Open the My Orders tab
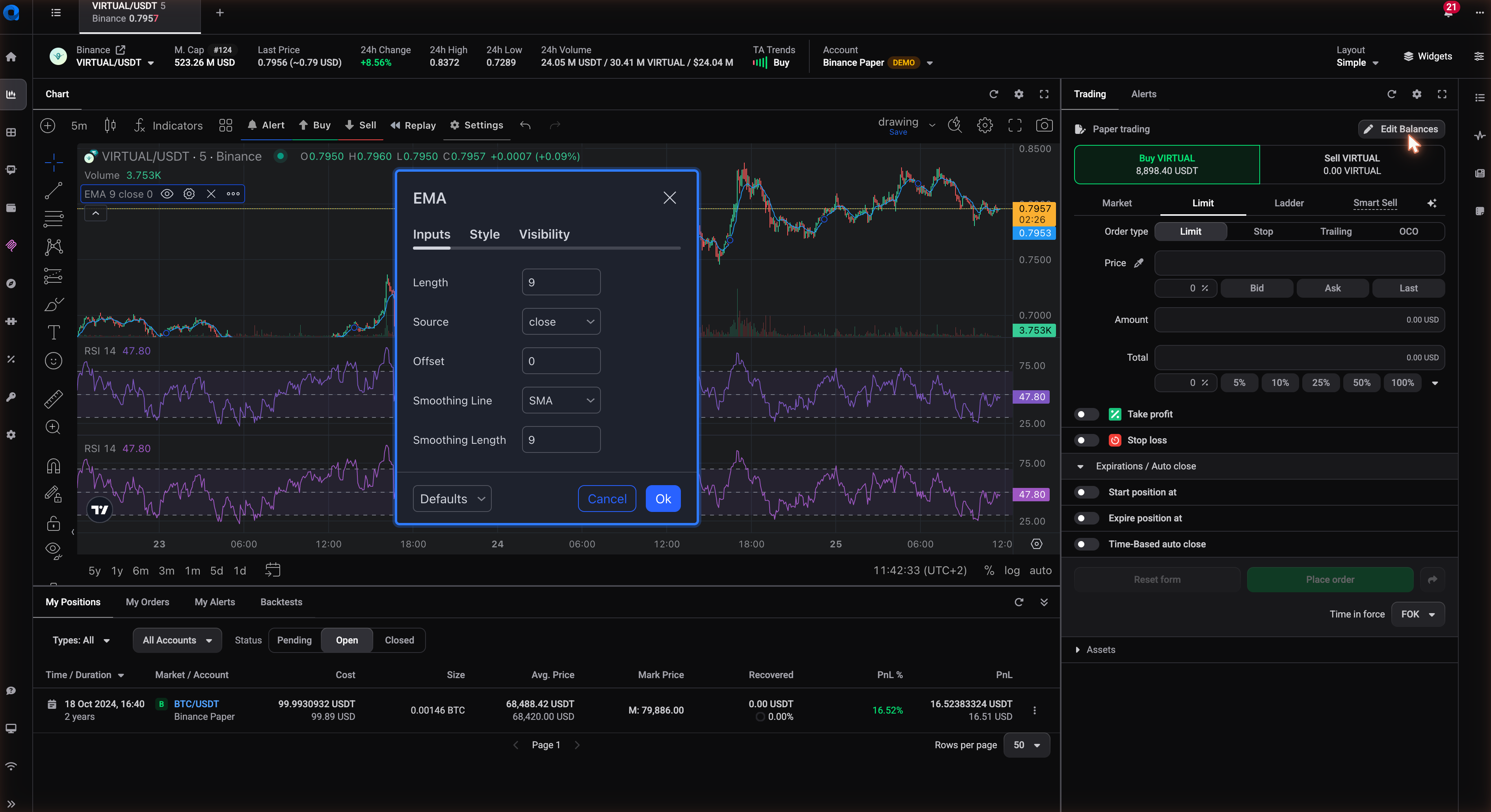The height and width of the screenshot is (812, 1491). click(148, 602)
